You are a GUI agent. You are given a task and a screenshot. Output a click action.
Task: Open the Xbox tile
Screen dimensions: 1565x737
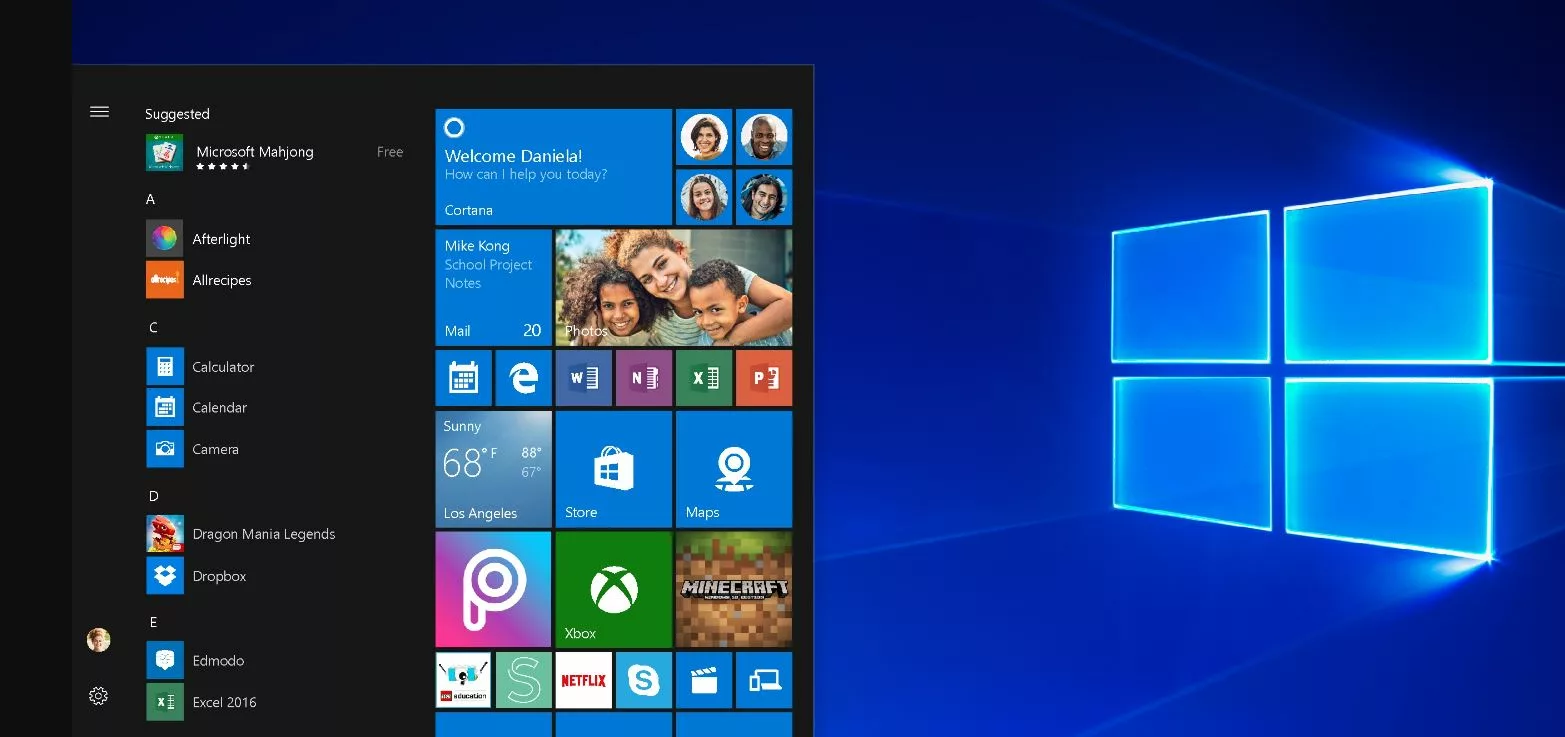pos(614,589)
